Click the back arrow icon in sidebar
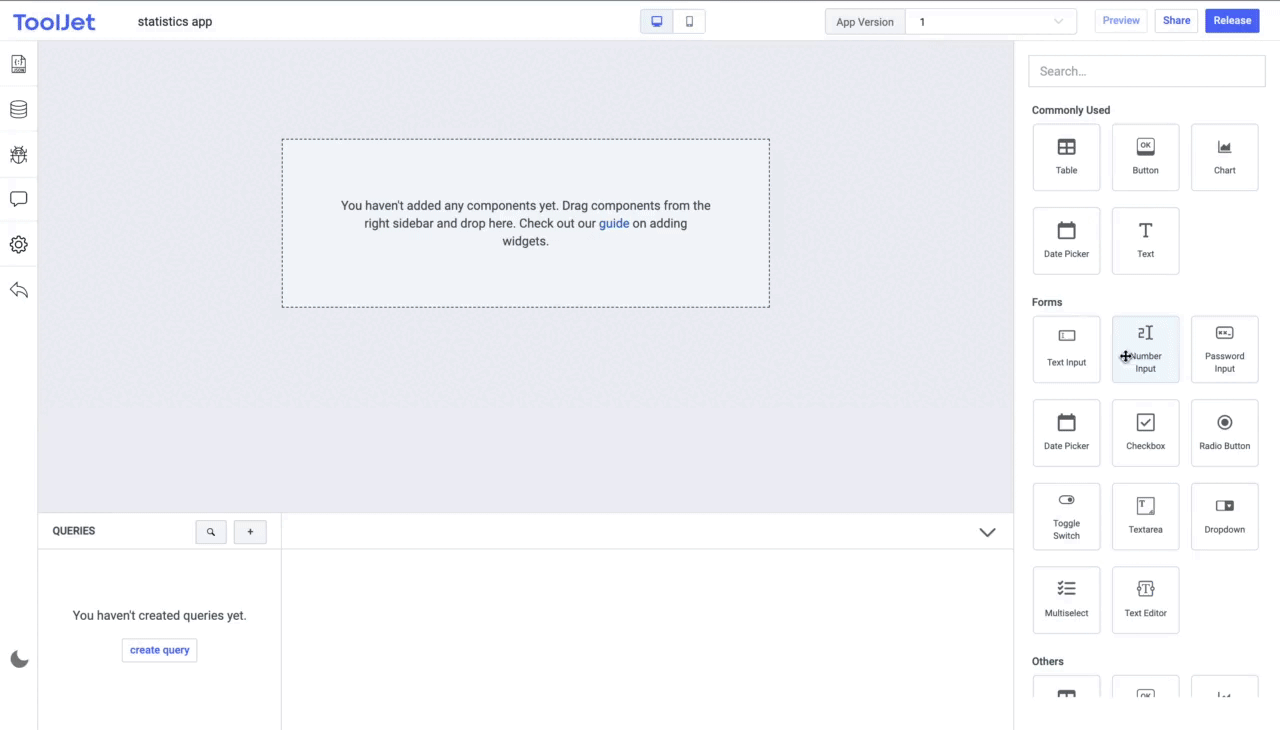The width and height of the screenshot is (1280, 730). coord(18,290)
